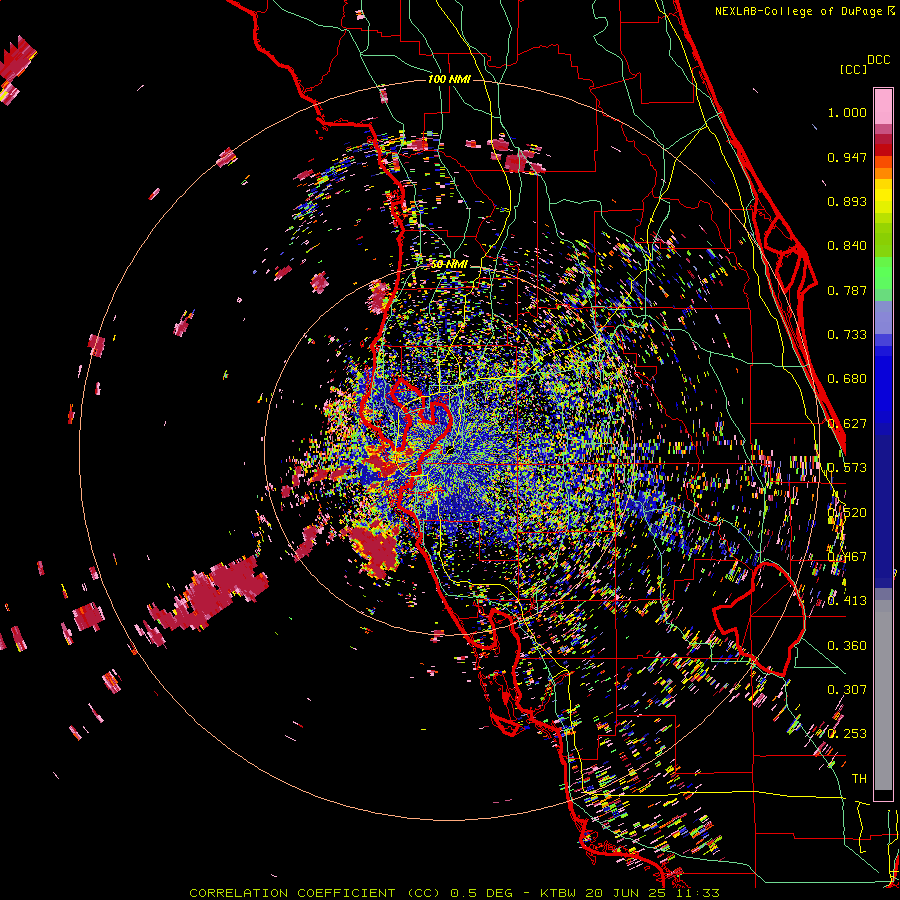Pick the red segment of the color bar
The width and height of the screenshot is (900, 900).
[x=883, y=150]
